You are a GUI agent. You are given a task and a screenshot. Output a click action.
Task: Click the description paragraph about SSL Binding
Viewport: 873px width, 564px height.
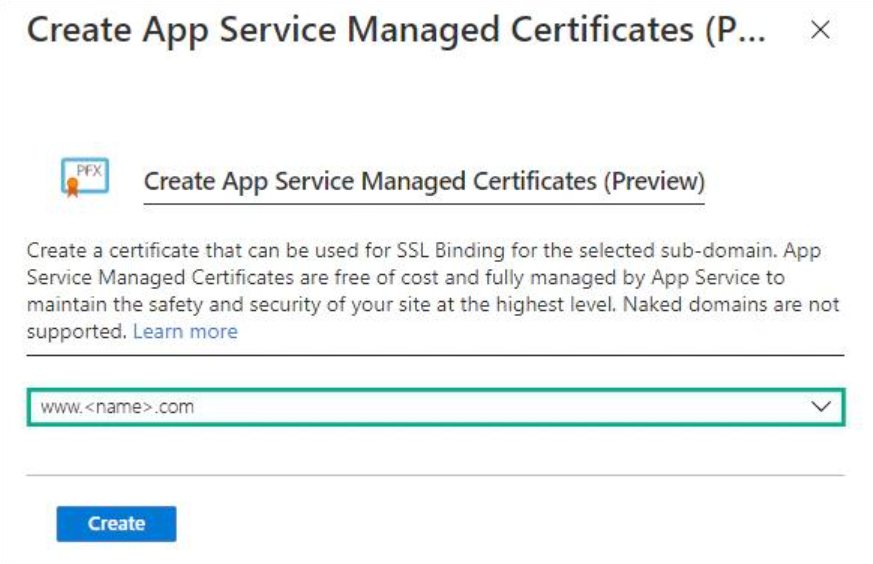433,291
